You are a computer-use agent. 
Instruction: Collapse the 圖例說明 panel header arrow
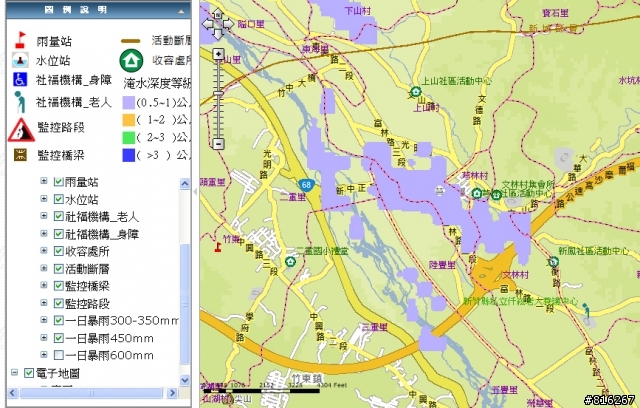tap(181, 11)
